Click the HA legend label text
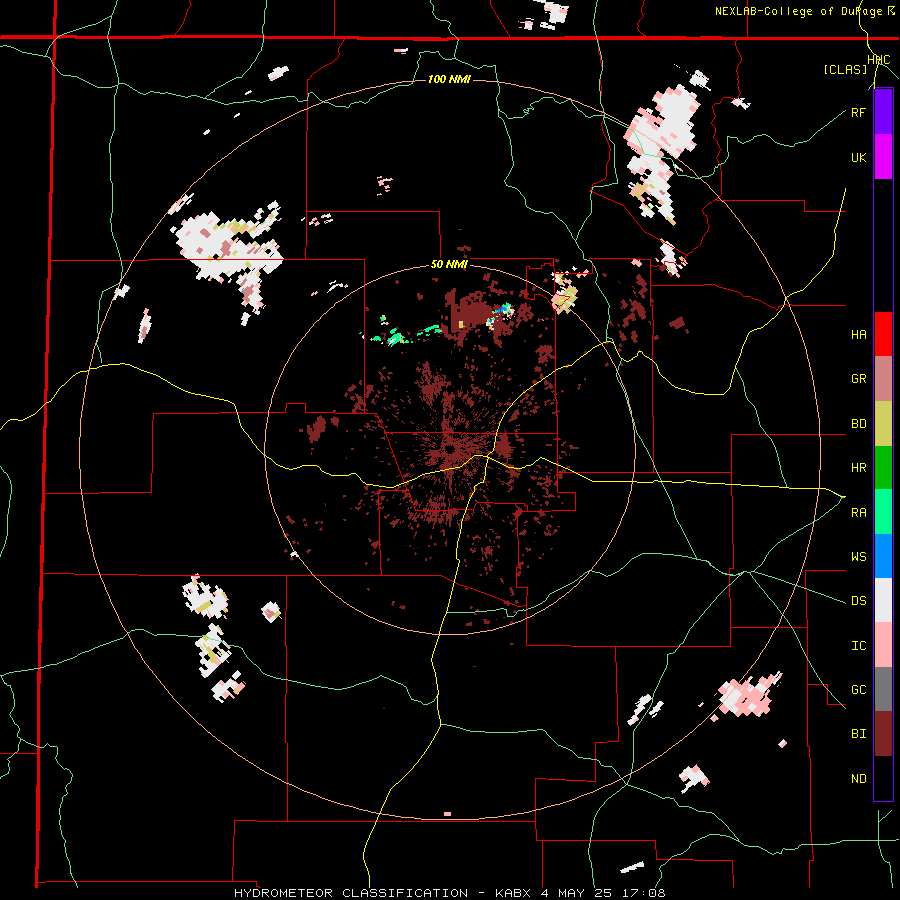Image resolution: width=900 pixels, height=900 pixels. click(x=858, y=335)
